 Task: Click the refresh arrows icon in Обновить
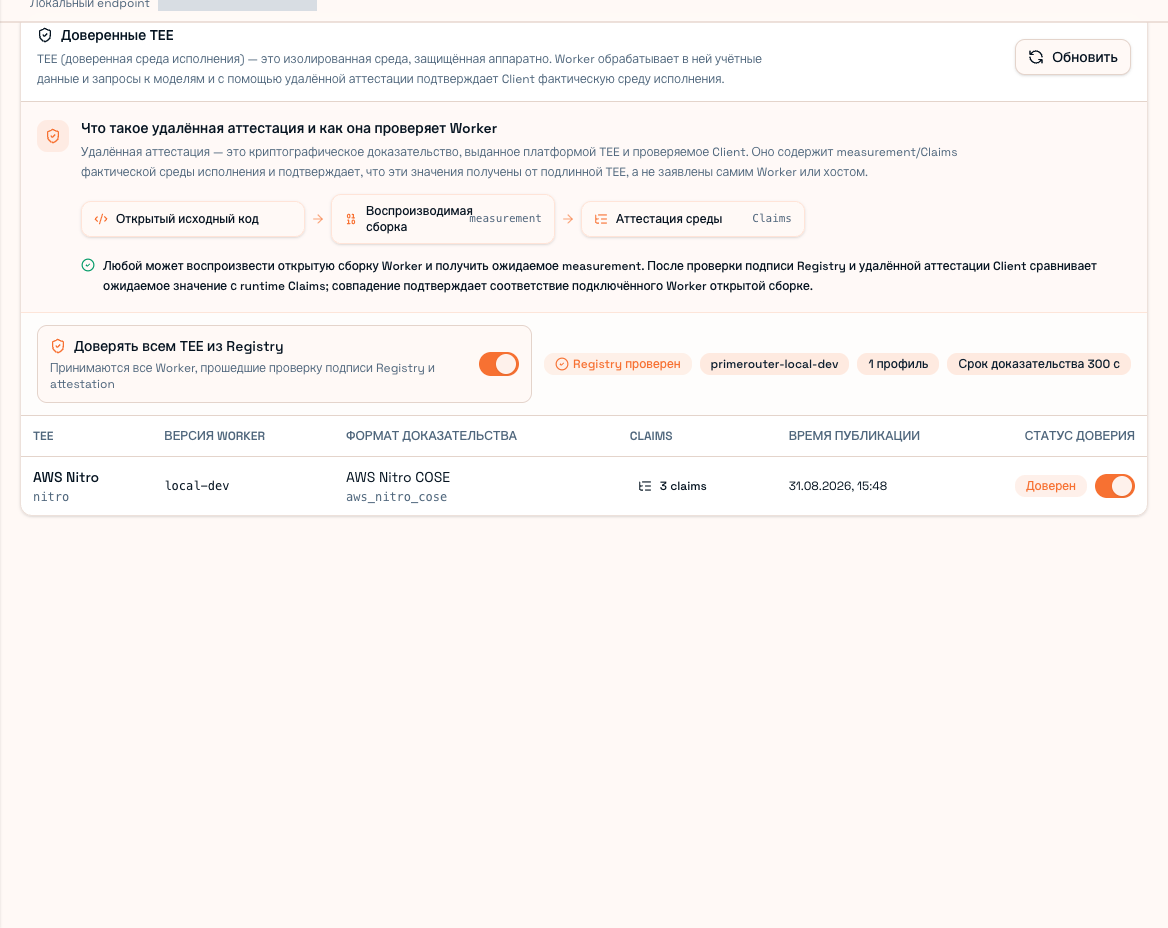[1036, 57]
